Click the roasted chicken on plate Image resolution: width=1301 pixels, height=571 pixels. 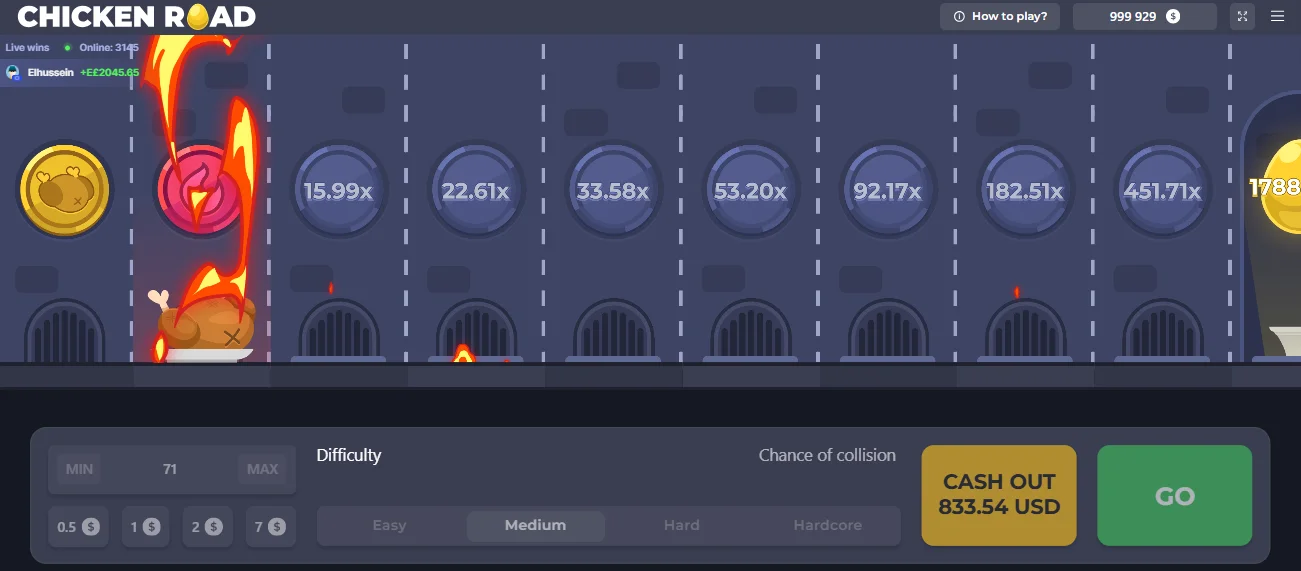coord(205,325)
